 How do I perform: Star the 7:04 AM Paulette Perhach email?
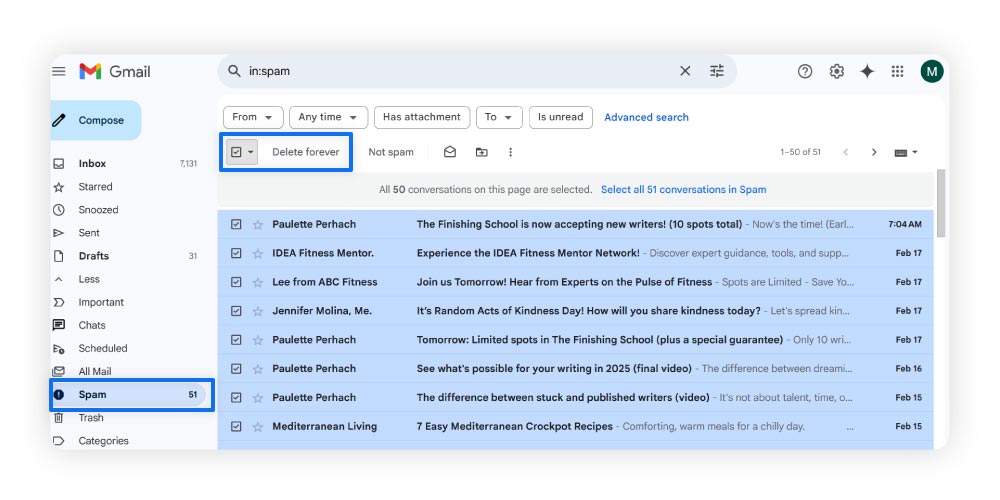click(x=258, y=224)
